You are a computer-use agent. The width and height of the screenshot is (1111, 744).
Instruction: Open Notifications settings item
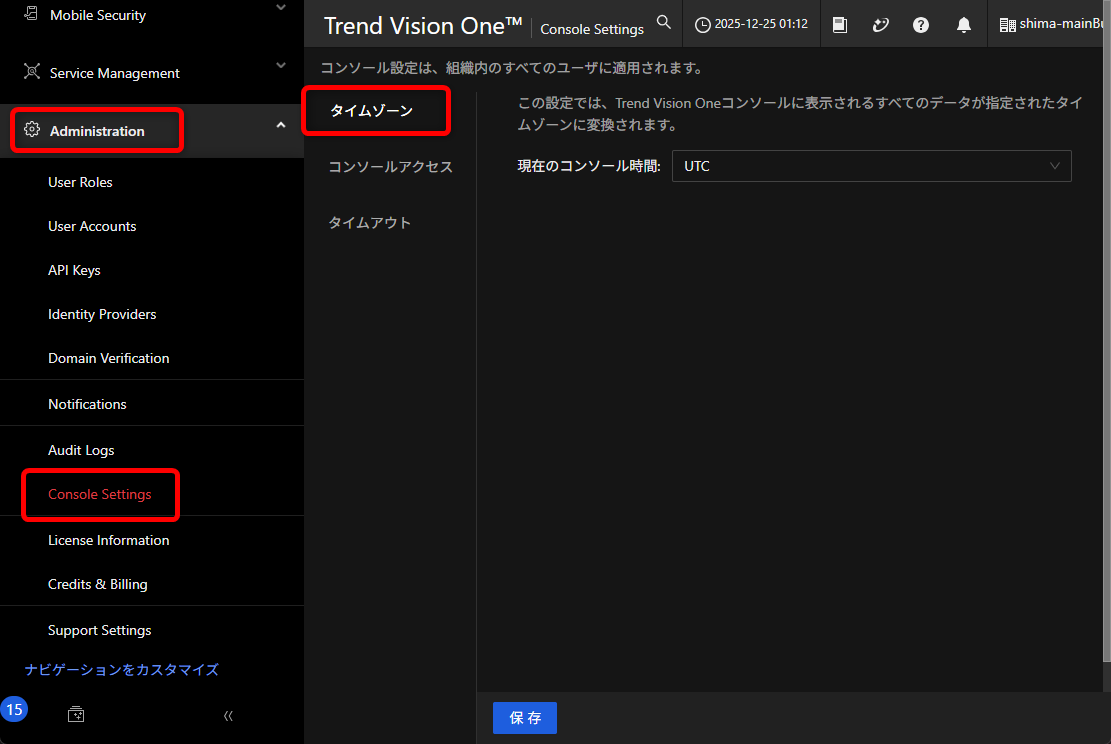pos(87,404)
